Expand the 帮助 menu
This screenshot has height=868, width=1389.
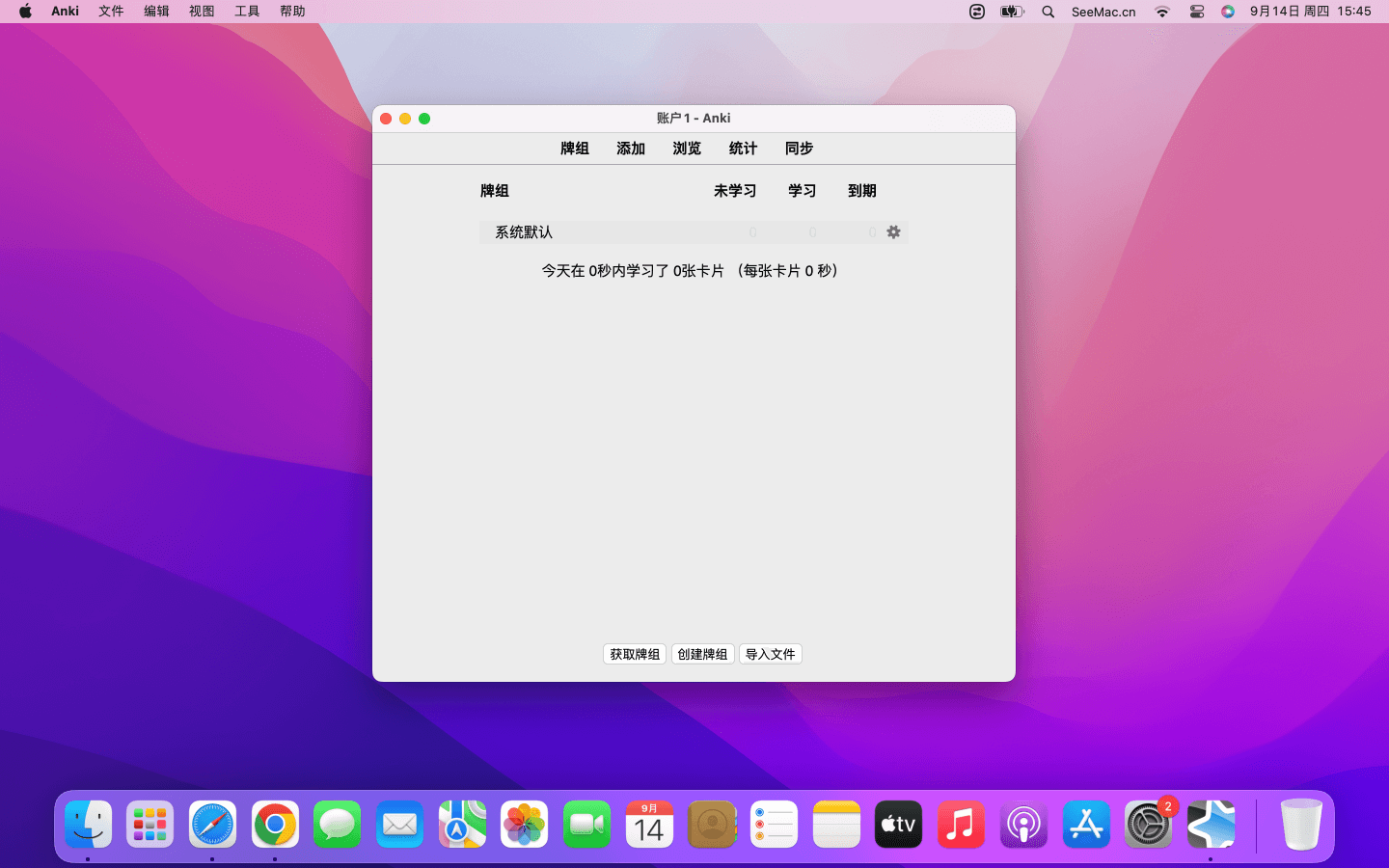click(x=292, y=12)
